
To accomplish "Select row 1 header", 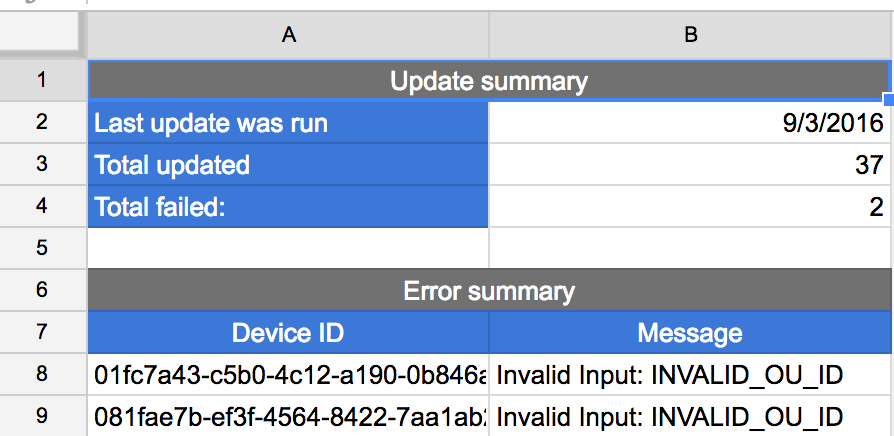I will click(x=43, y=80).
